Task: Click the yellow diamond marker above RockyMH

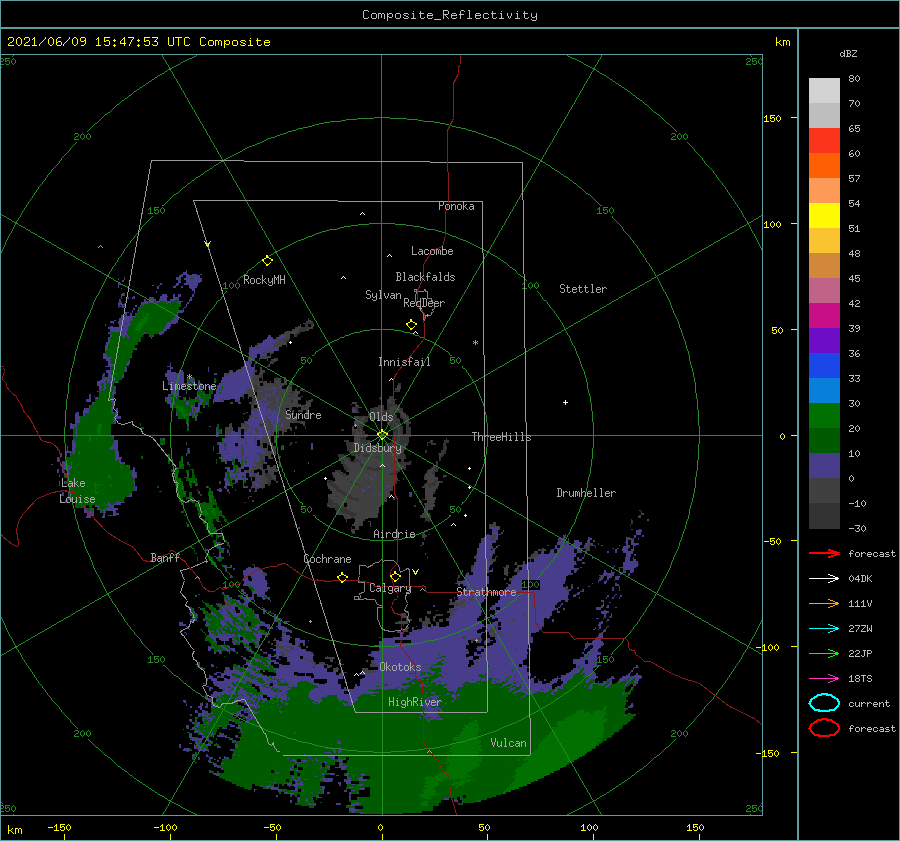Action: [267, 261]
